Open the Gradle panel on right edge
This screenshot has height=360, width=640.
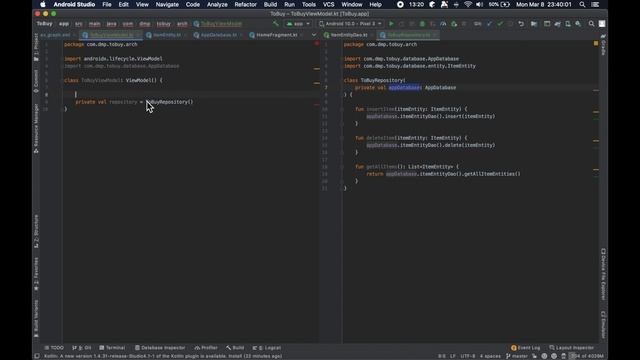(x=603, y=45)
